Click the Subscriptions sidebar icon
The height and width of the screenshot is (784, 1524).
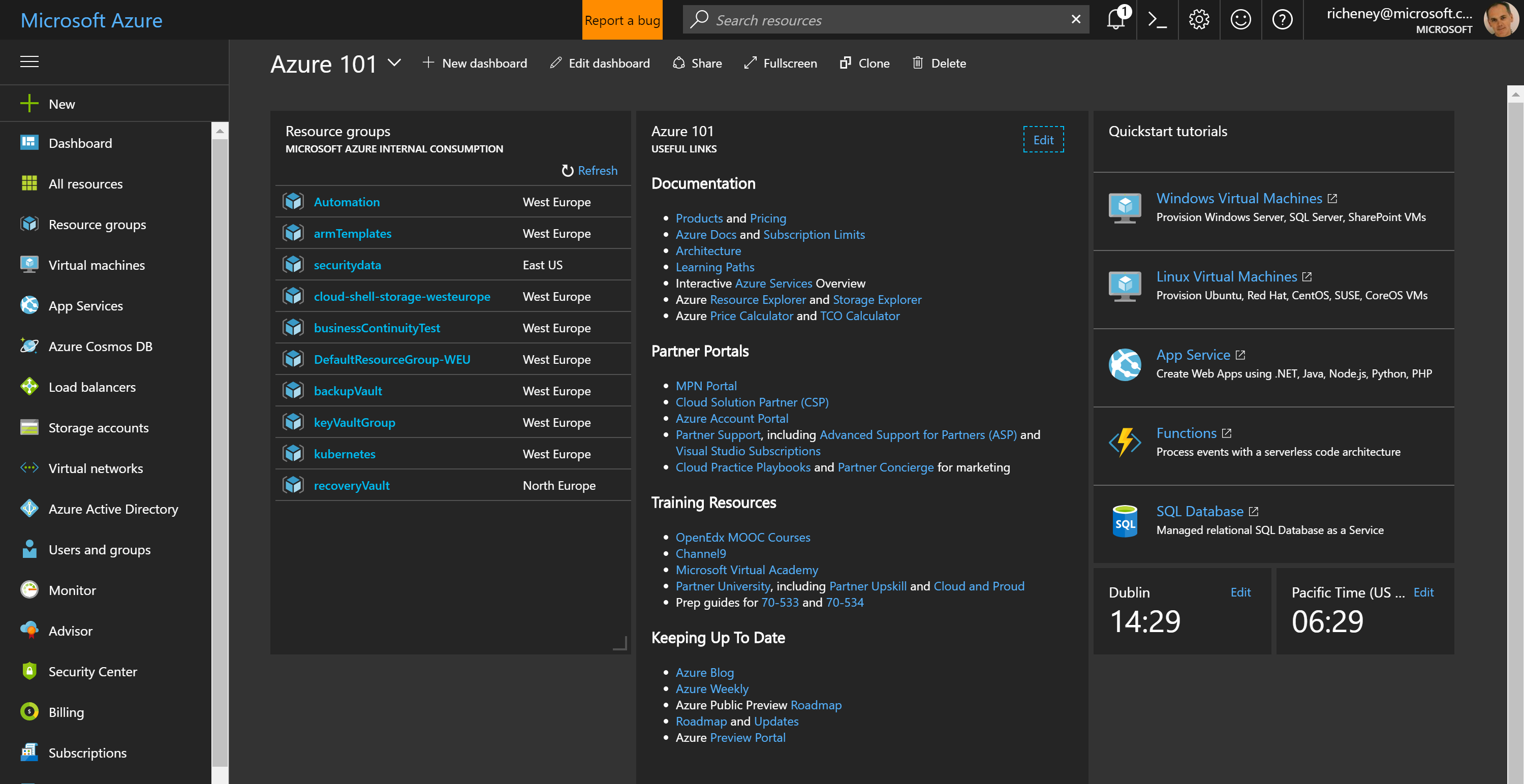pos(29,752)
